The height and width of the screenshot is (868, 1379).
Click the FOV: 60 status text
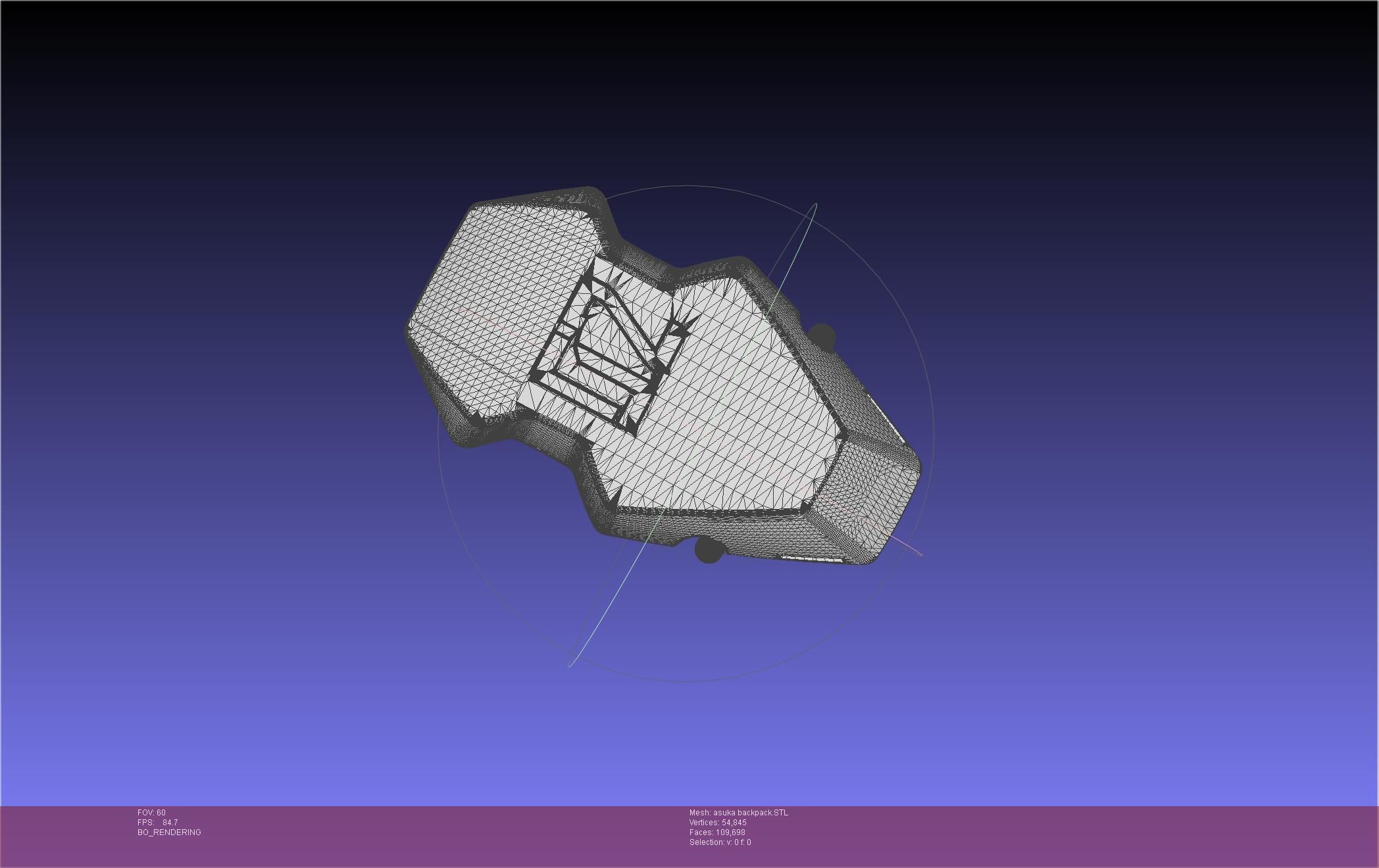151,813
